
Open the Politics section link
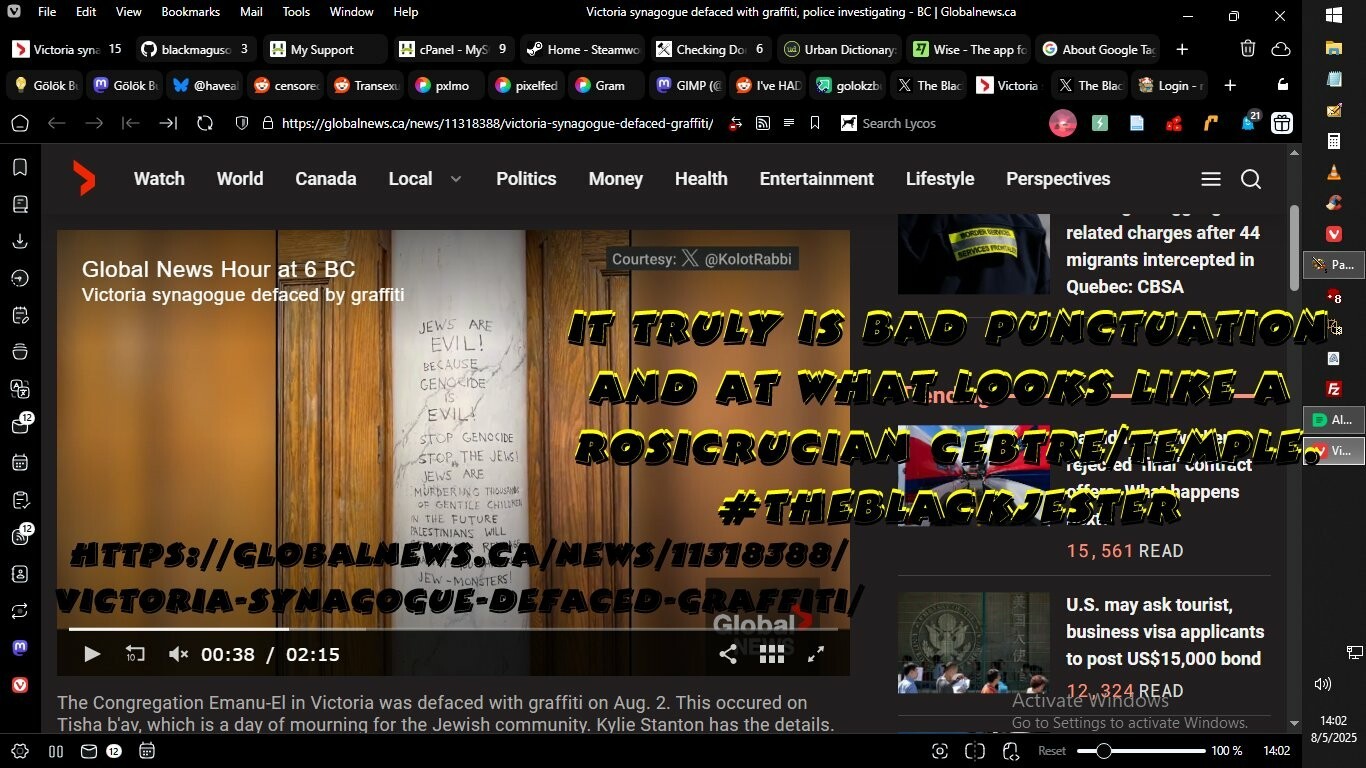coord(526,179)
